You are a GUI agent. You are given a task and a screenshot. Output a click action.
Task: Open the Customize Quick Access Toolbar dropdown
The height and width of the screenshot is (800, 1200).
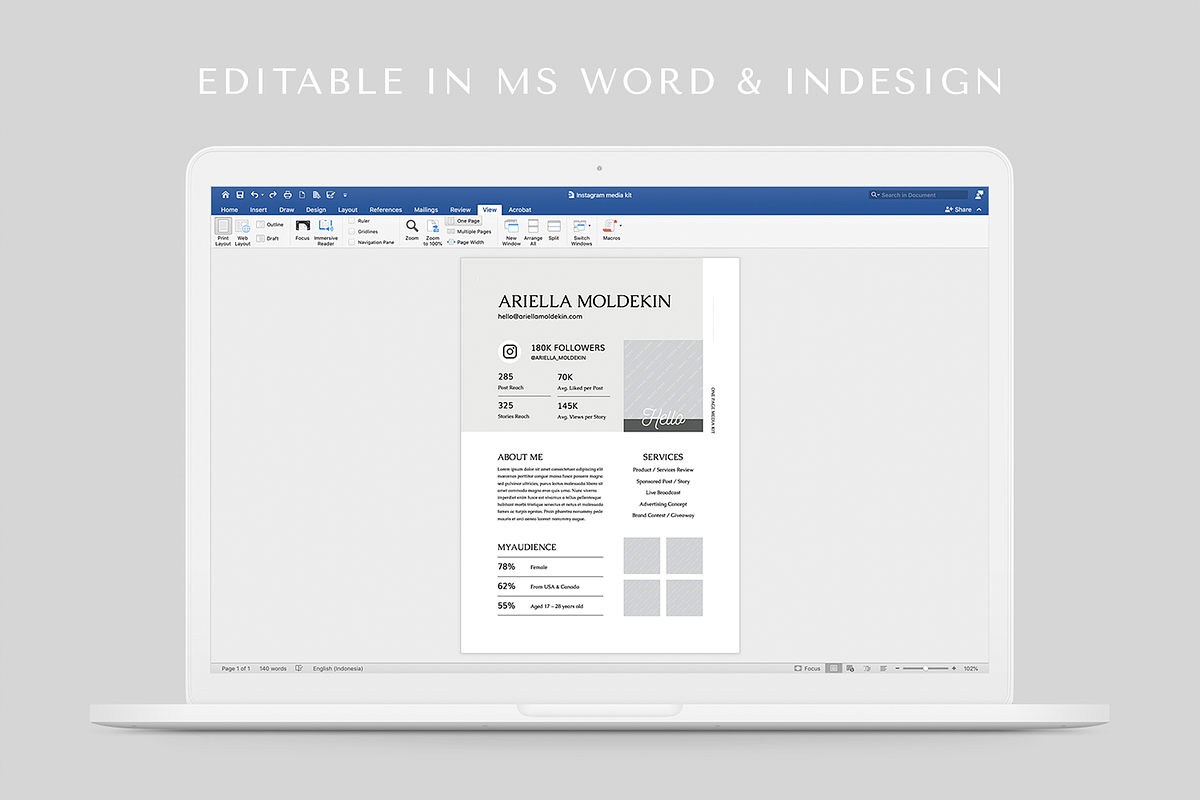[345, 196]
